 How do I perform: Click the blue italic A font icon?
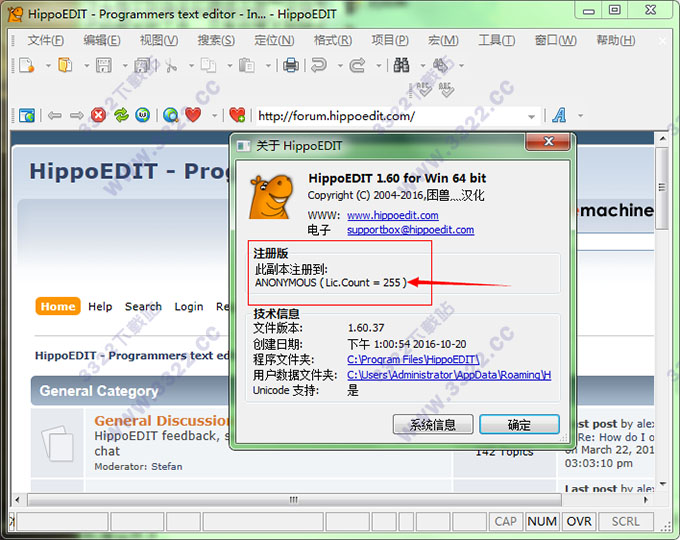click(x=559, y=115)
